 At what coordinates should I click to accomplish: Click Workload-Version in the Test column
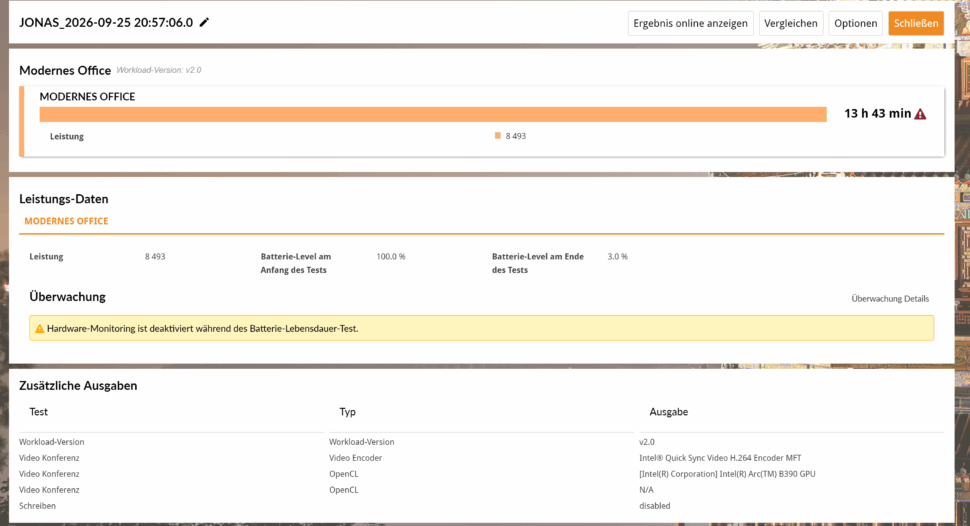pyautogui.click(x=51, y=442)
